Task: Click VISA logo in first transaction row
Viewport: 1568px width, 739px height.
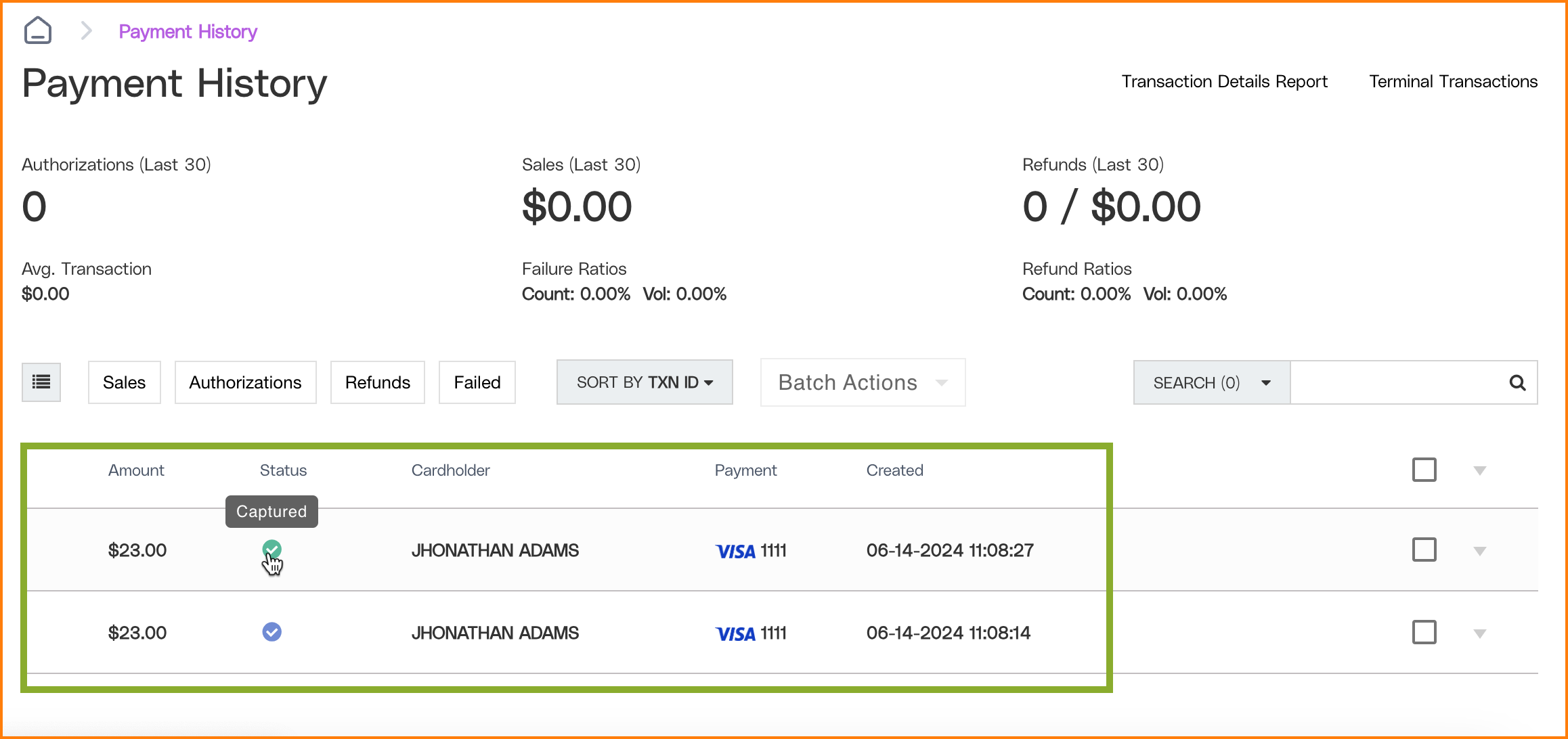Action: pyautogui.click(x=735, y=552)
